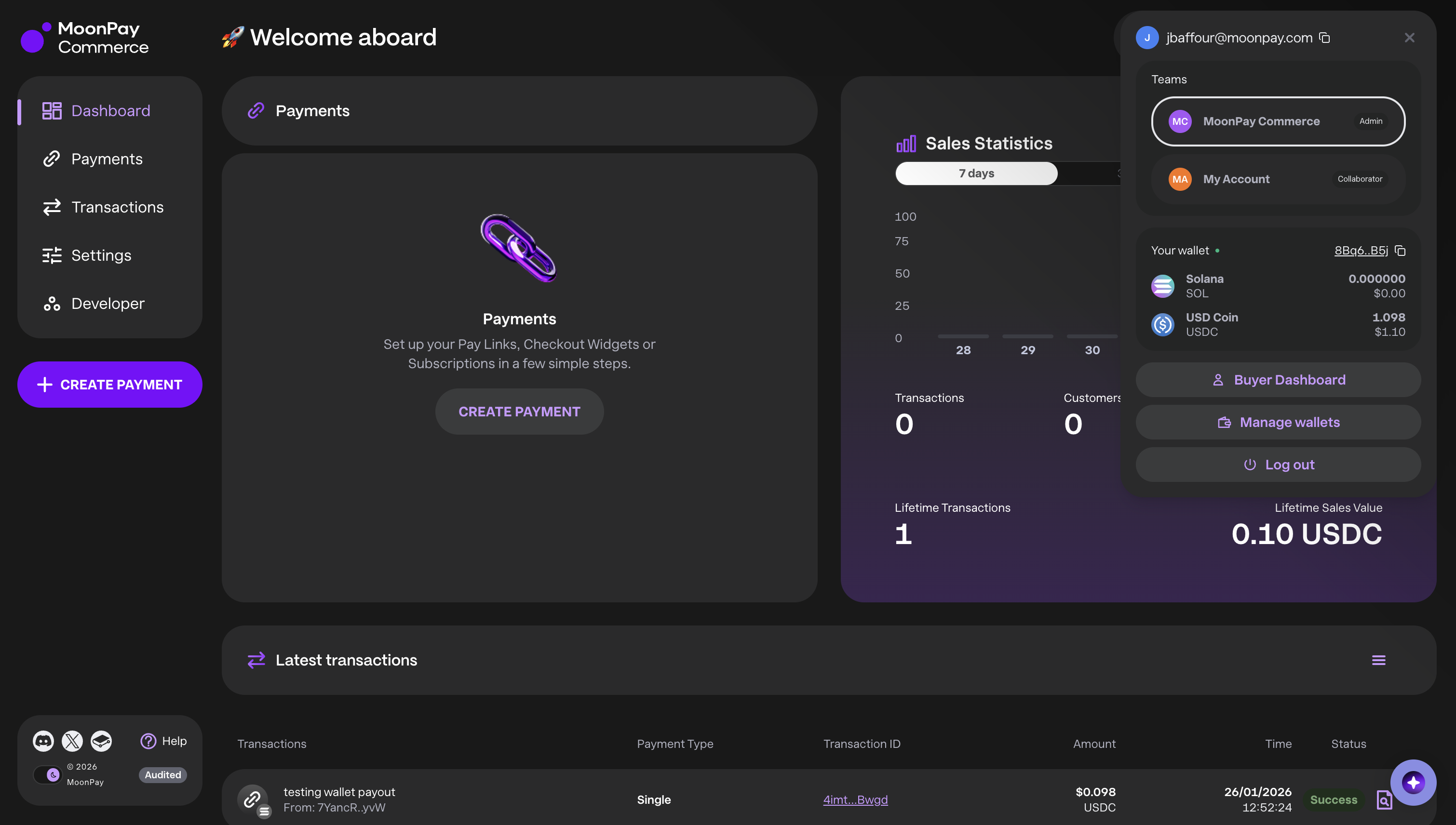1456x825 pixels.
Task: Select the MoonPay Commerce Admin team
Action: [1278, 121]
